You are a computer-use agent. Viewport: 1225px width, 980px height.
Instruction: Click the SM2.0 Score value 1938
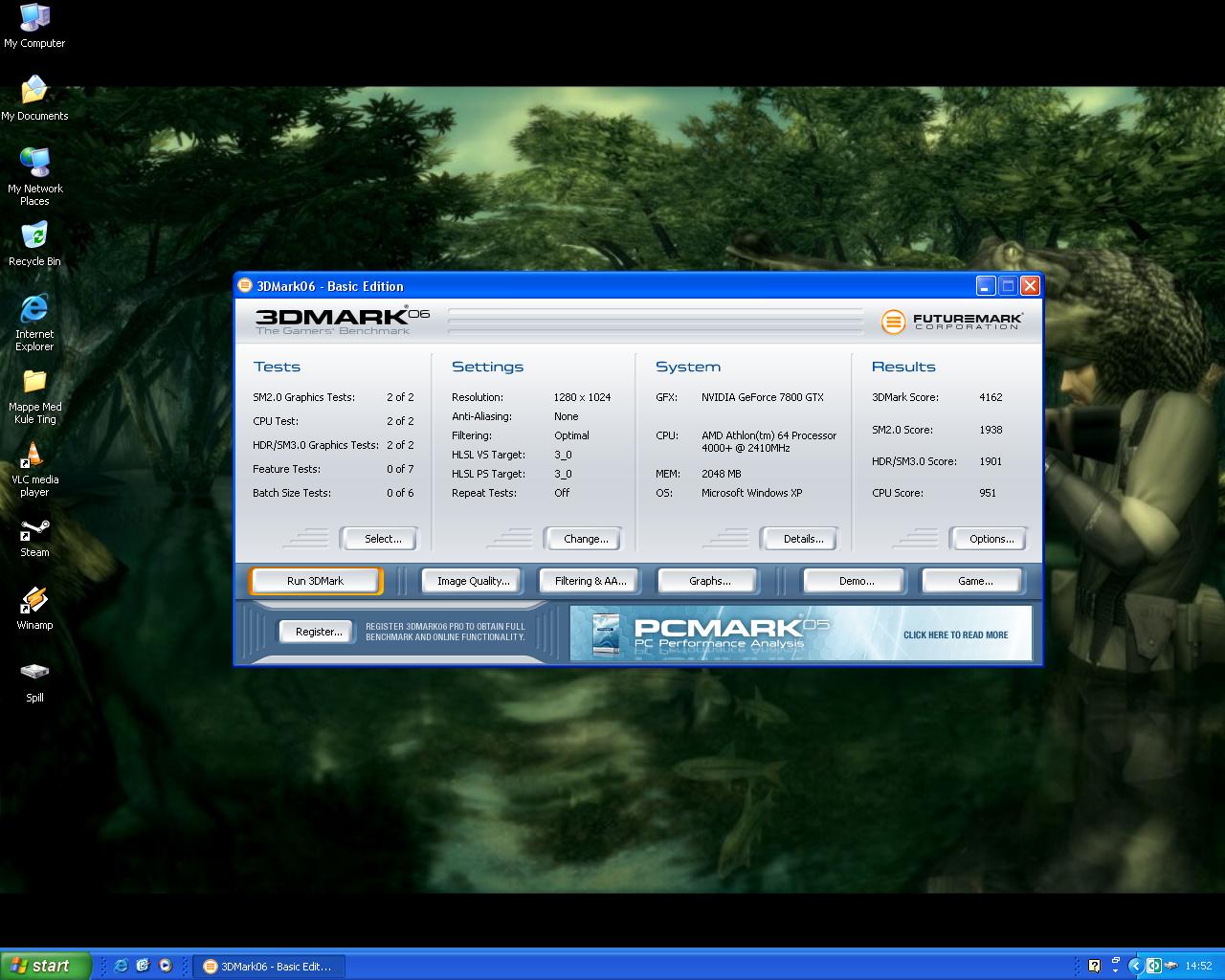click(991, 430)
